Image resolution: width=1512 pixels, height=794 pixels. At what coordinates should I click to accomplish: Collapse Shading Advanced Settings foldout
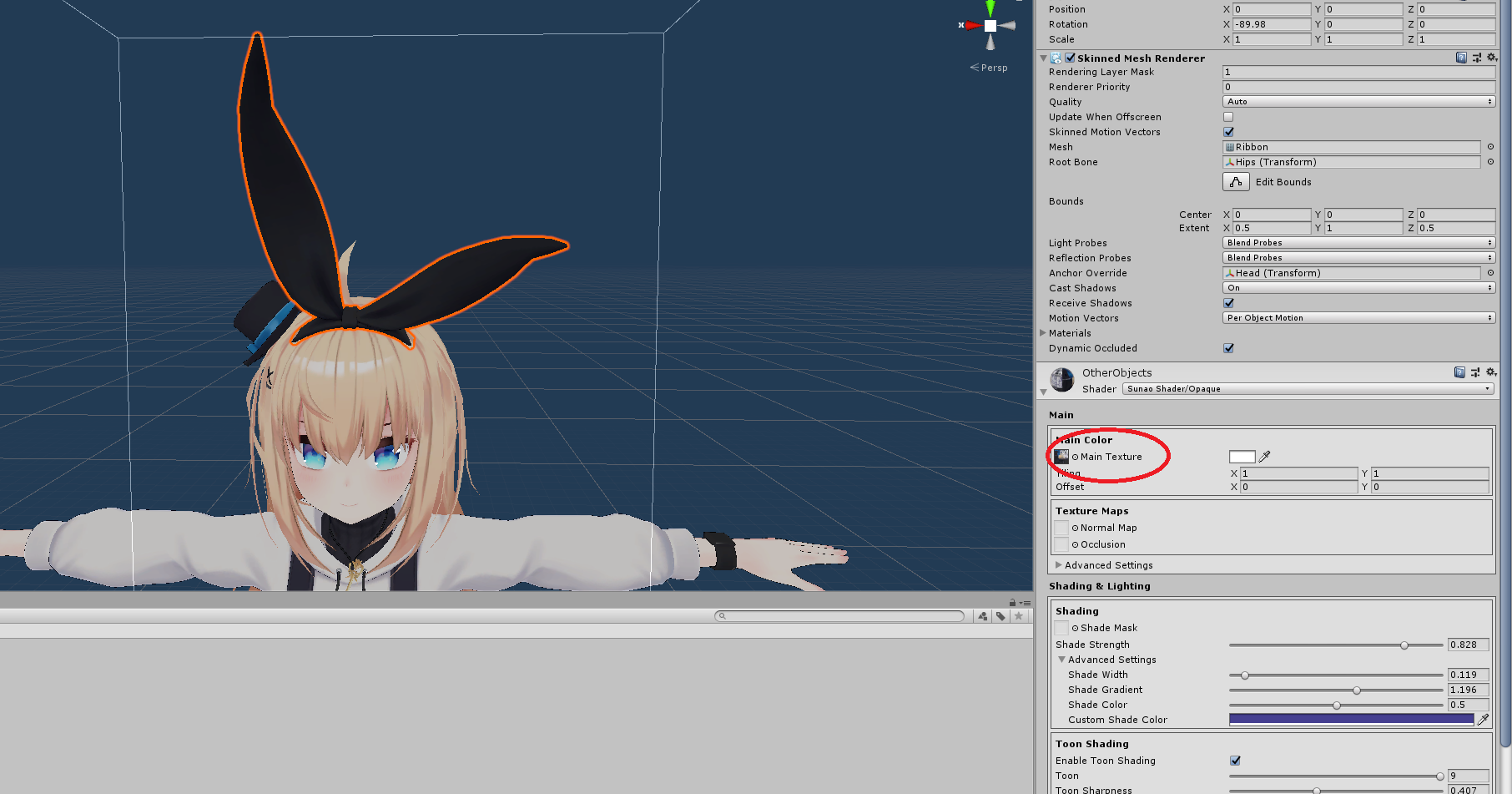pyautogui.click(x=1061, y=660)
